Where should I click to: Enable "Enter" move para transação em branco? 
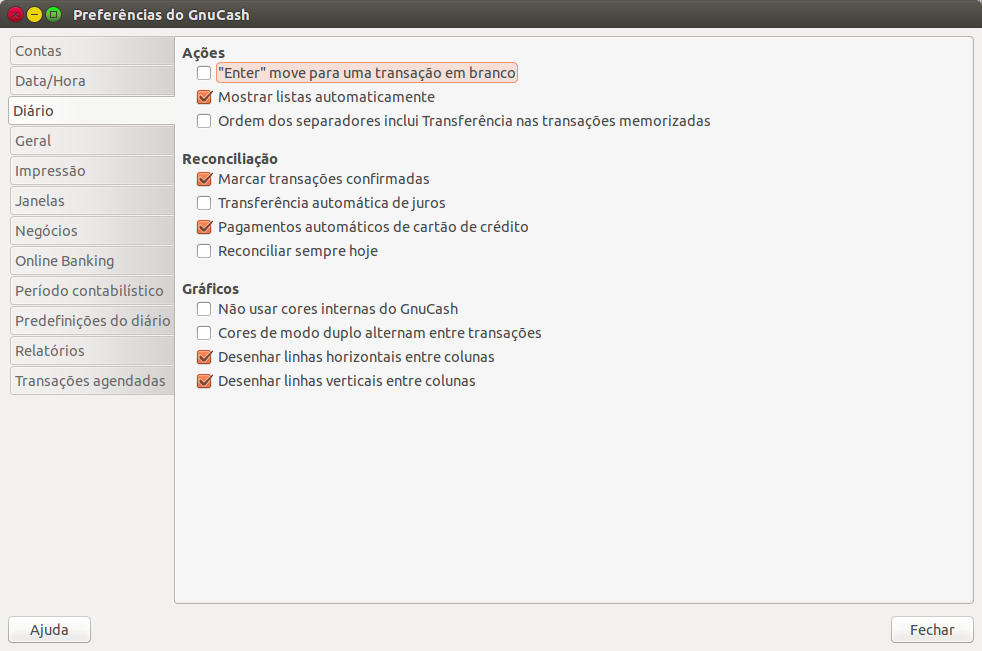204,73
